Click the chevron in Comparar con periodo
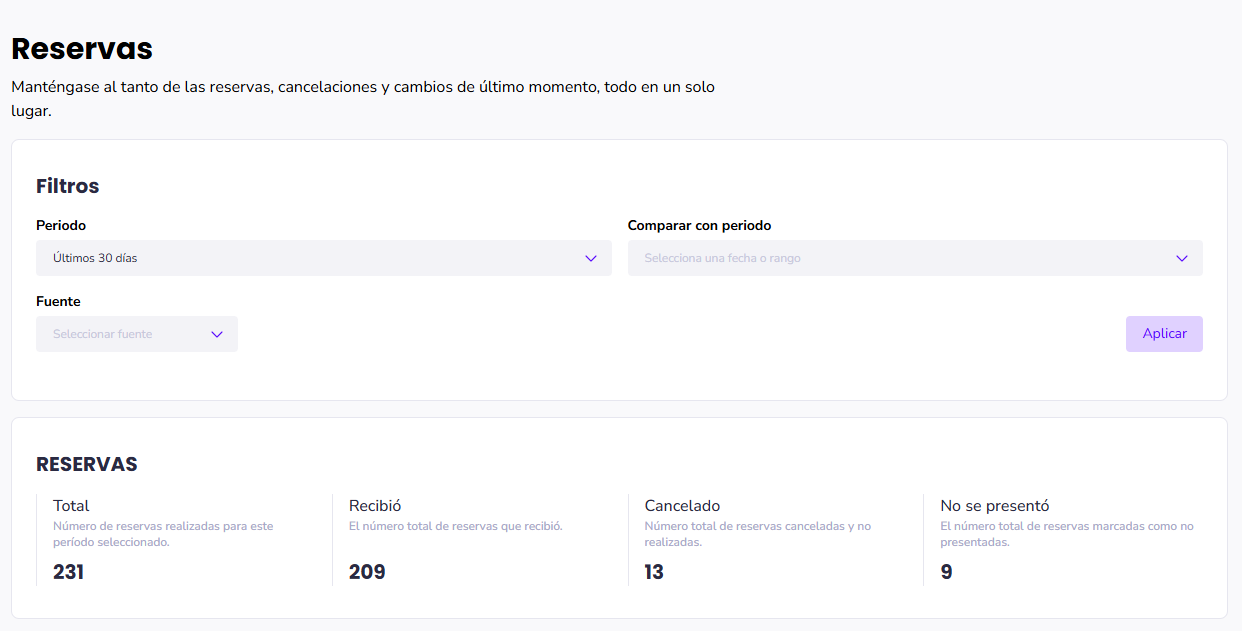Image resolution: width=1242 pixels, height=631 pixels. [1182, 258]
